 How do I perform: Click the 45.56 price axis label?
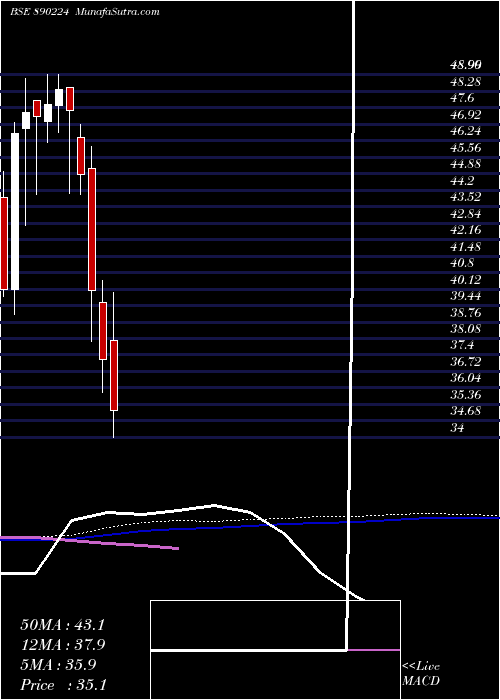[466, 147]
